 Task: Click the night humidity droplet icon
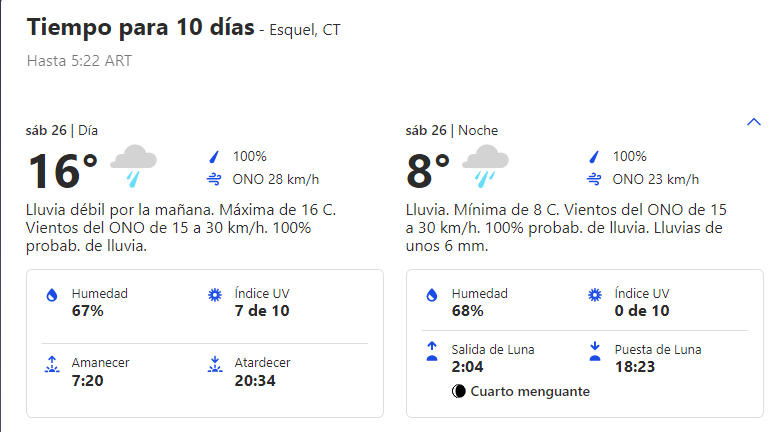(432, 295)
